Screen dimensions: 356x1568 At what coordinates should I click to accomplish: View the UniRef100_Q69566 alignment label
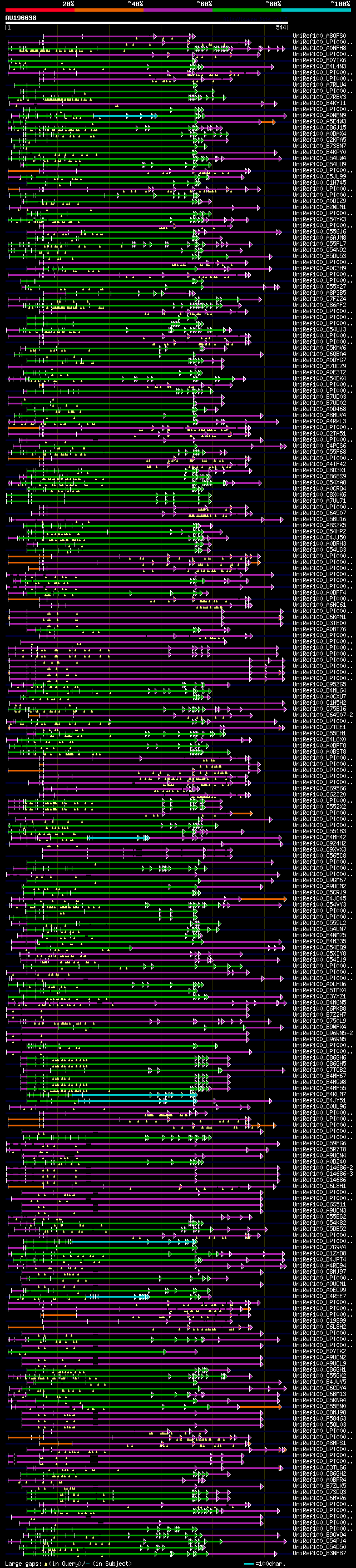(x=319, y=788)
